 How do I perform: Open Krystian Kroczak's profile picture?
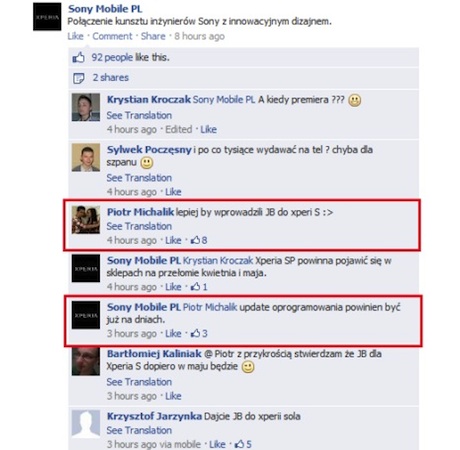86,107
